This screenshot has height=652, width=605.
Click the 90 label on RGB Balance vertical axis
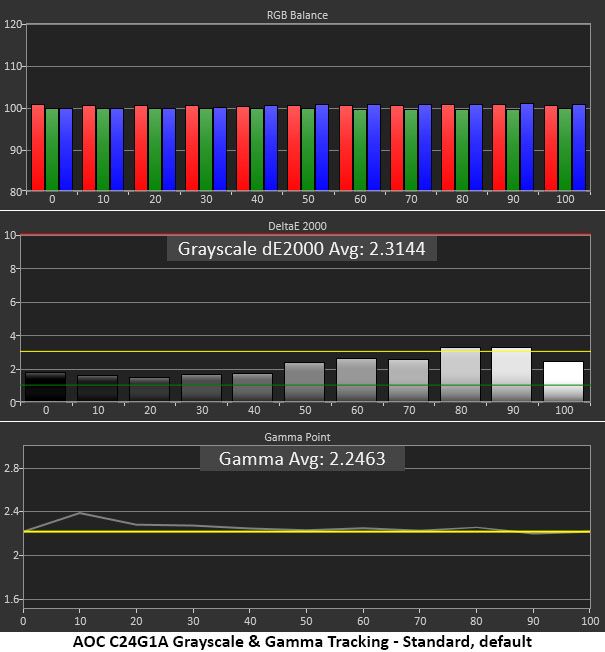click(15, 151)
